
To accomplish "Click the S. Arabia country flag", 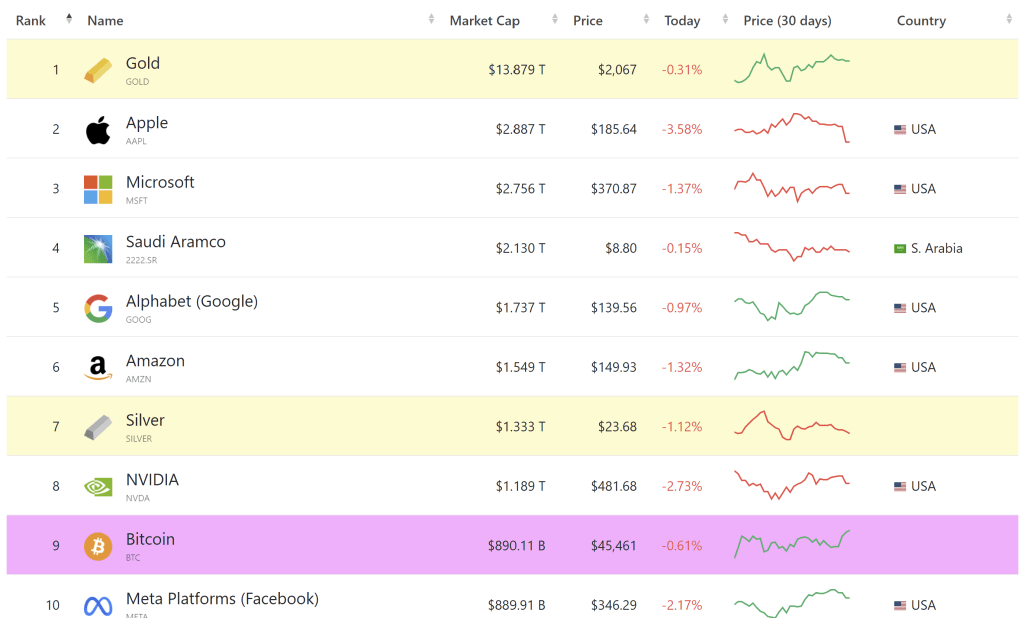I will click(899, 248).
